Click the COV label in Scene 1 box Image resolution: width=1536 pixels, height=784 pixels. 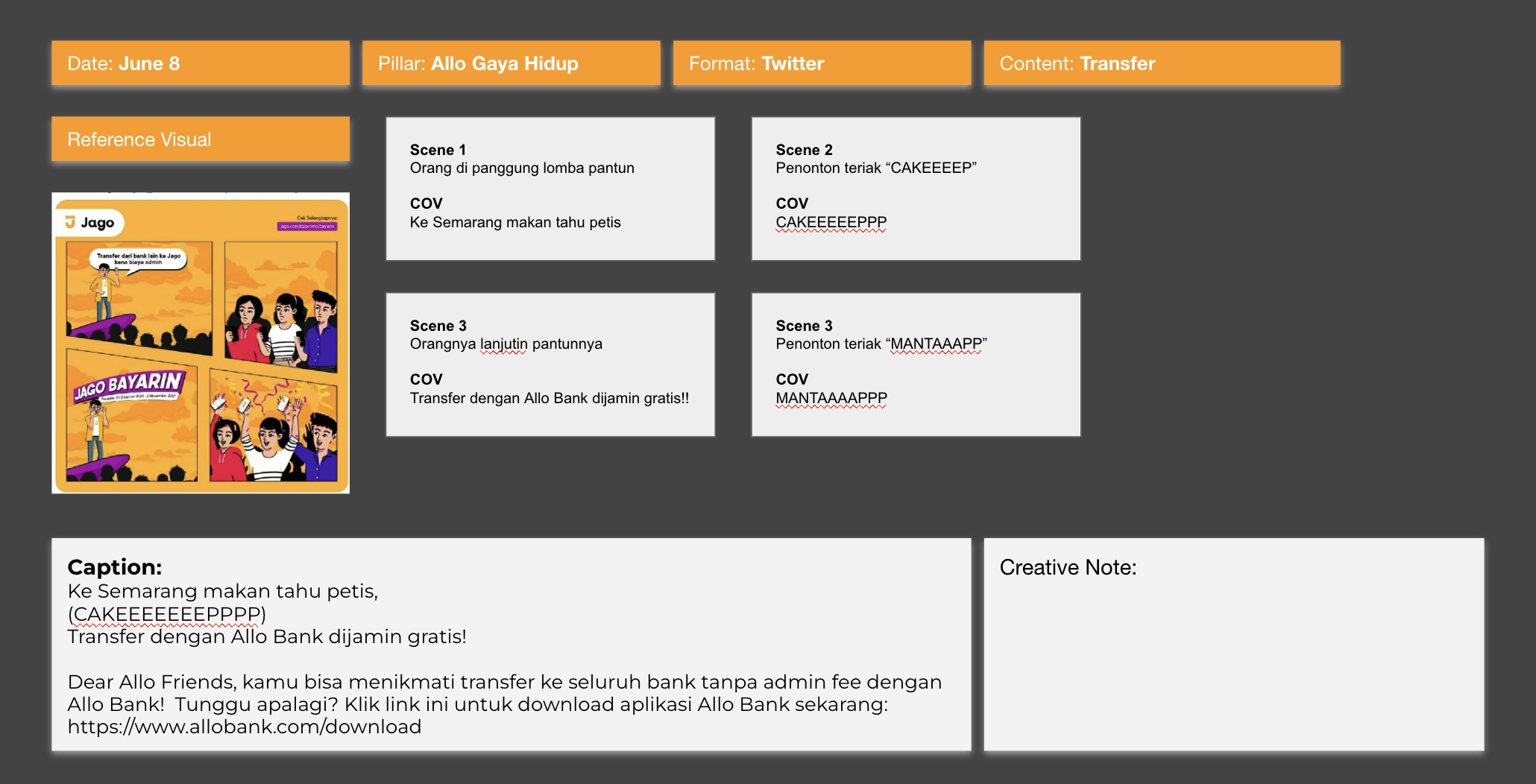(427, 203)
